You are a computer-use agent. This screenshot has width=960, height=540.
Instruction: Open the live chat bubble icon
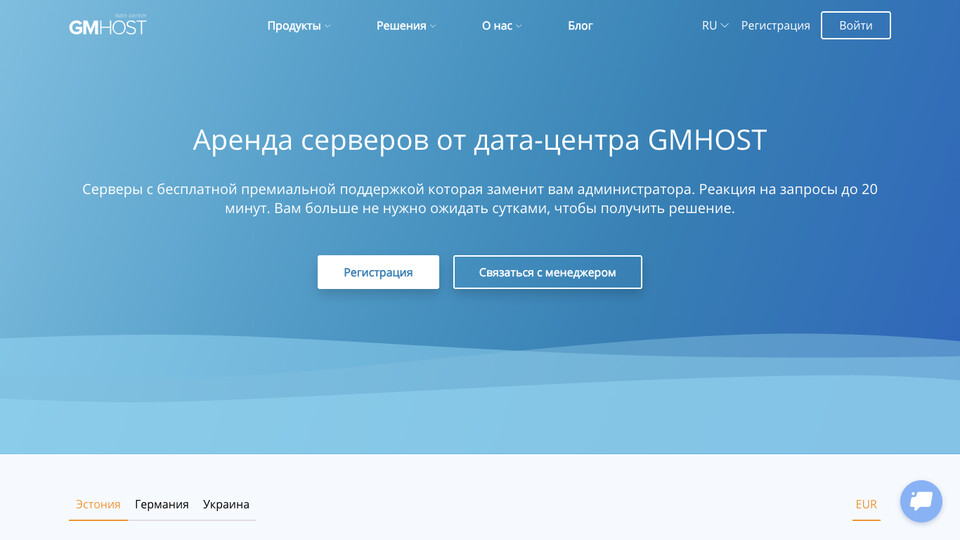(921, 501)
